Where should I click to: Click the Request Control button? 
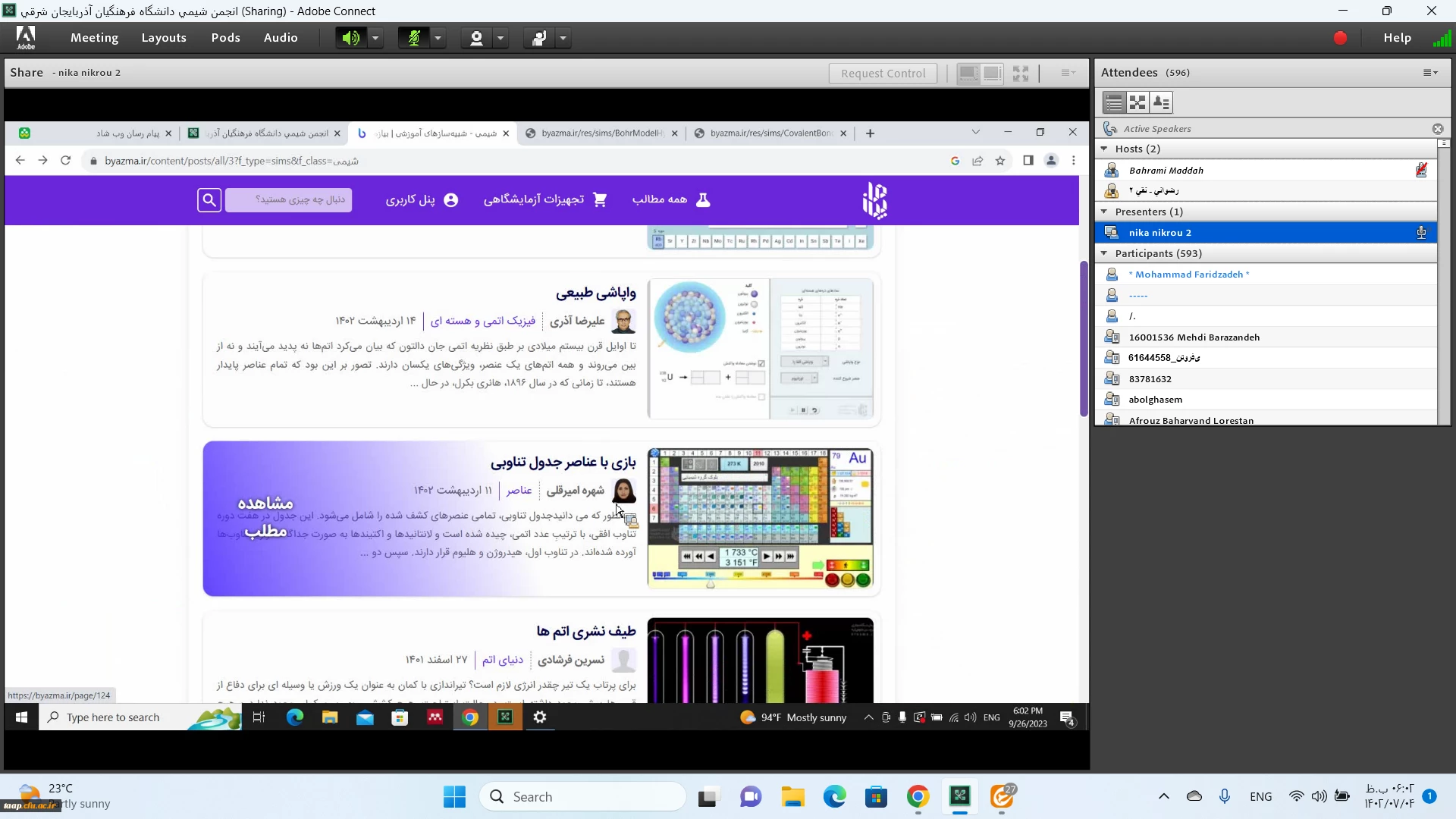point(883,74)
